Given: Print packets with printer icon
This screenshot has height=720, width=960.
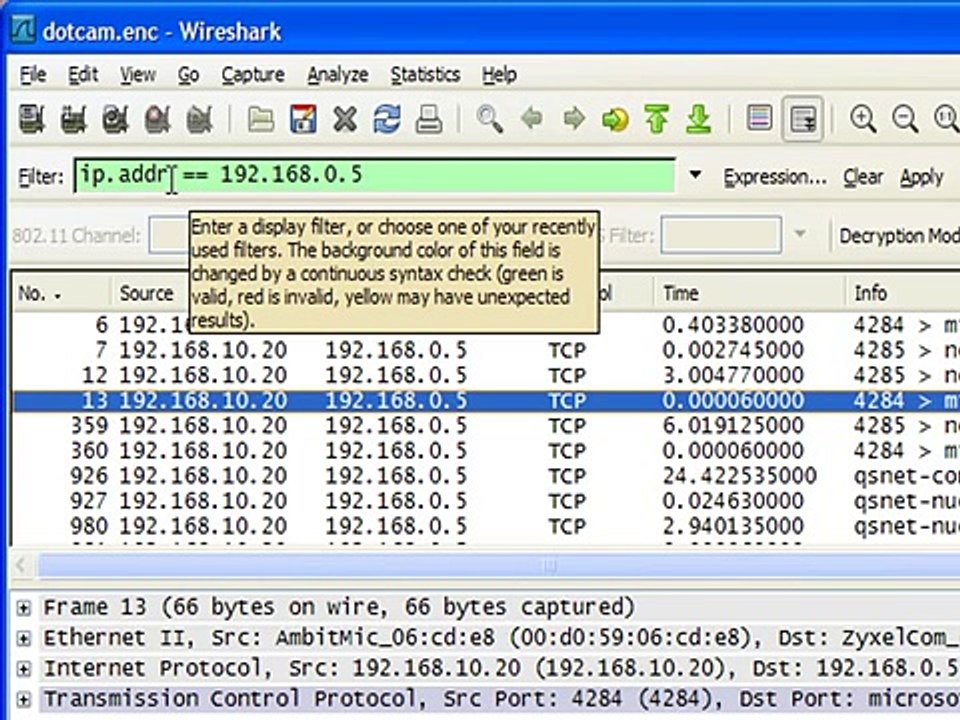Looking at the screenshot, I should coord(429,119).
